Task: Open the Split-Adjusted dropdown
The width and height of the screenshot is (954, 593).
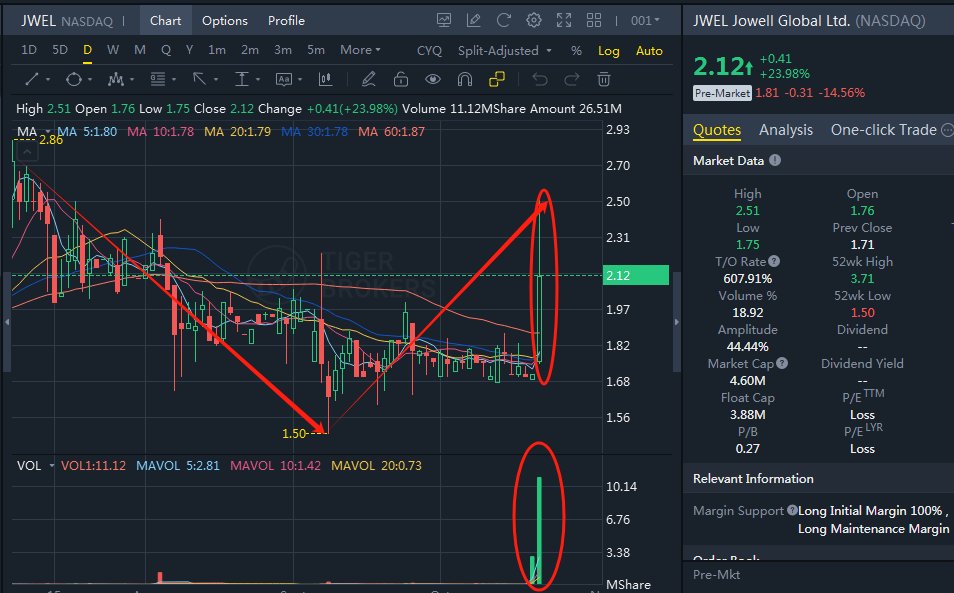Action: pos(504,51)
